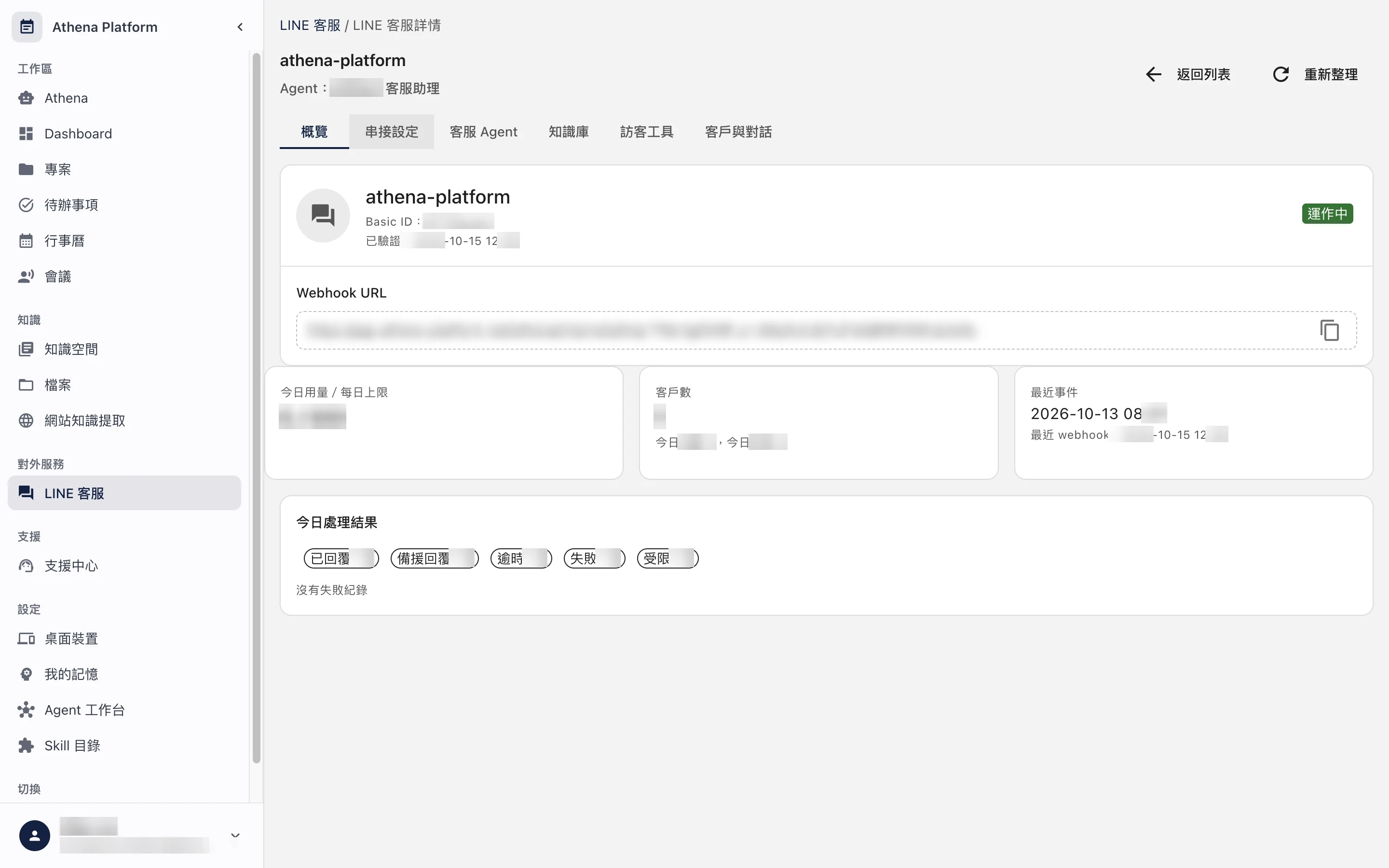Open the 訪客工具 tab
This screenshot has width=1389, height=868.
click(x=646, y=132)
